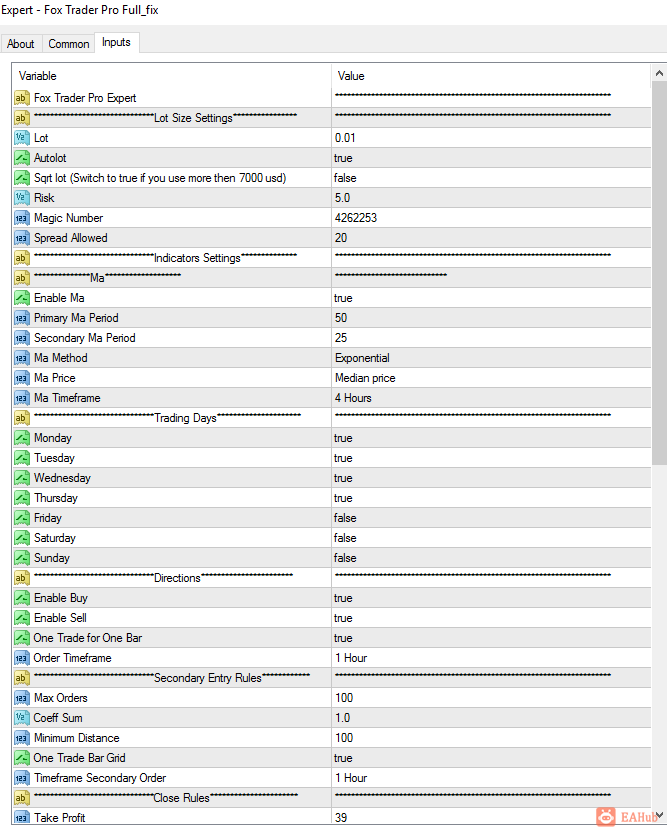The image size is (667, 832).
Task: Click the Sqrt lot row icon
Action: pos(22,178)
